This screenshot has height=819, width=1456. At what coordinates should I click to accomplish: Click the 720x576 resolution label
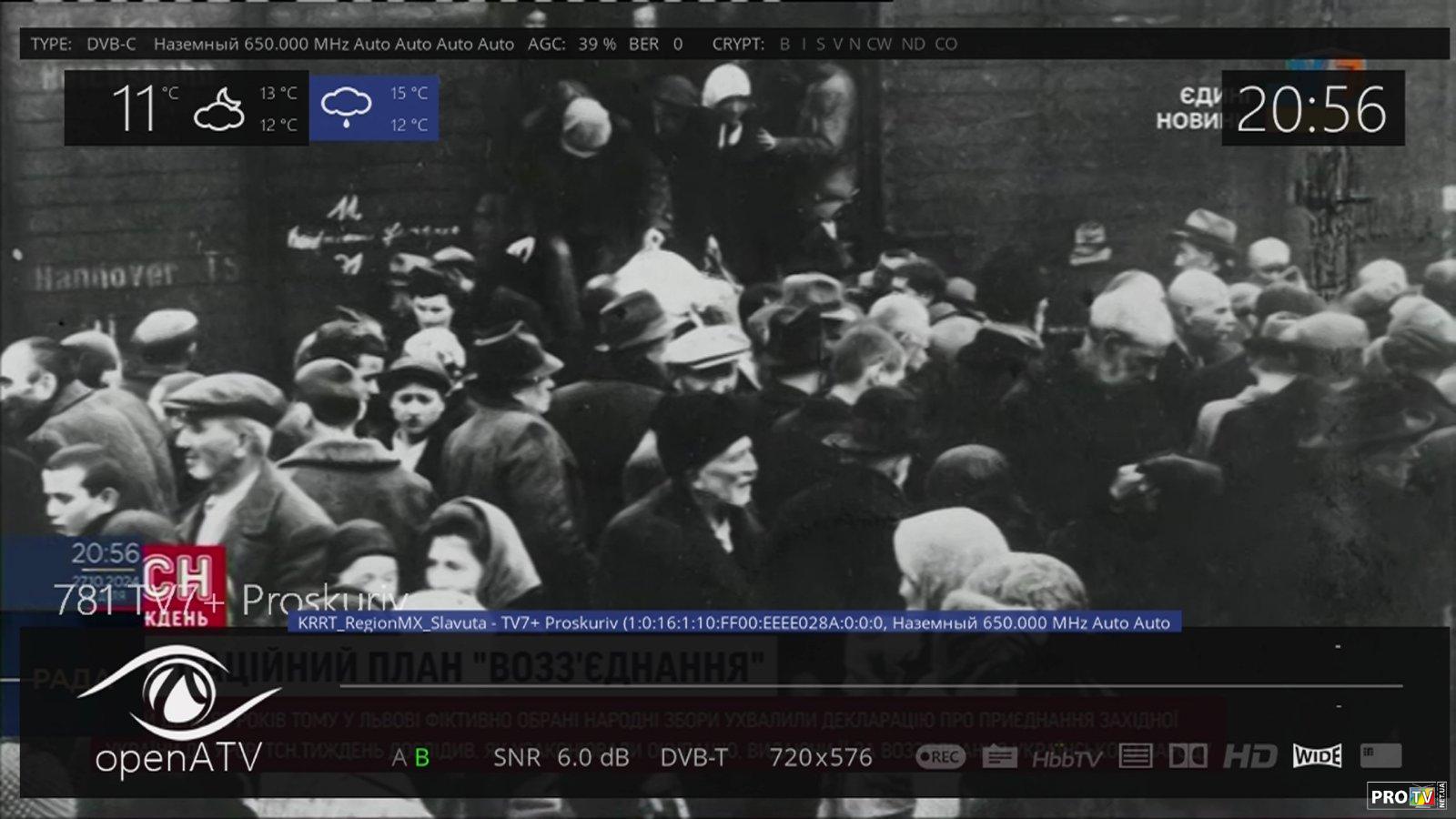point(820,757)
